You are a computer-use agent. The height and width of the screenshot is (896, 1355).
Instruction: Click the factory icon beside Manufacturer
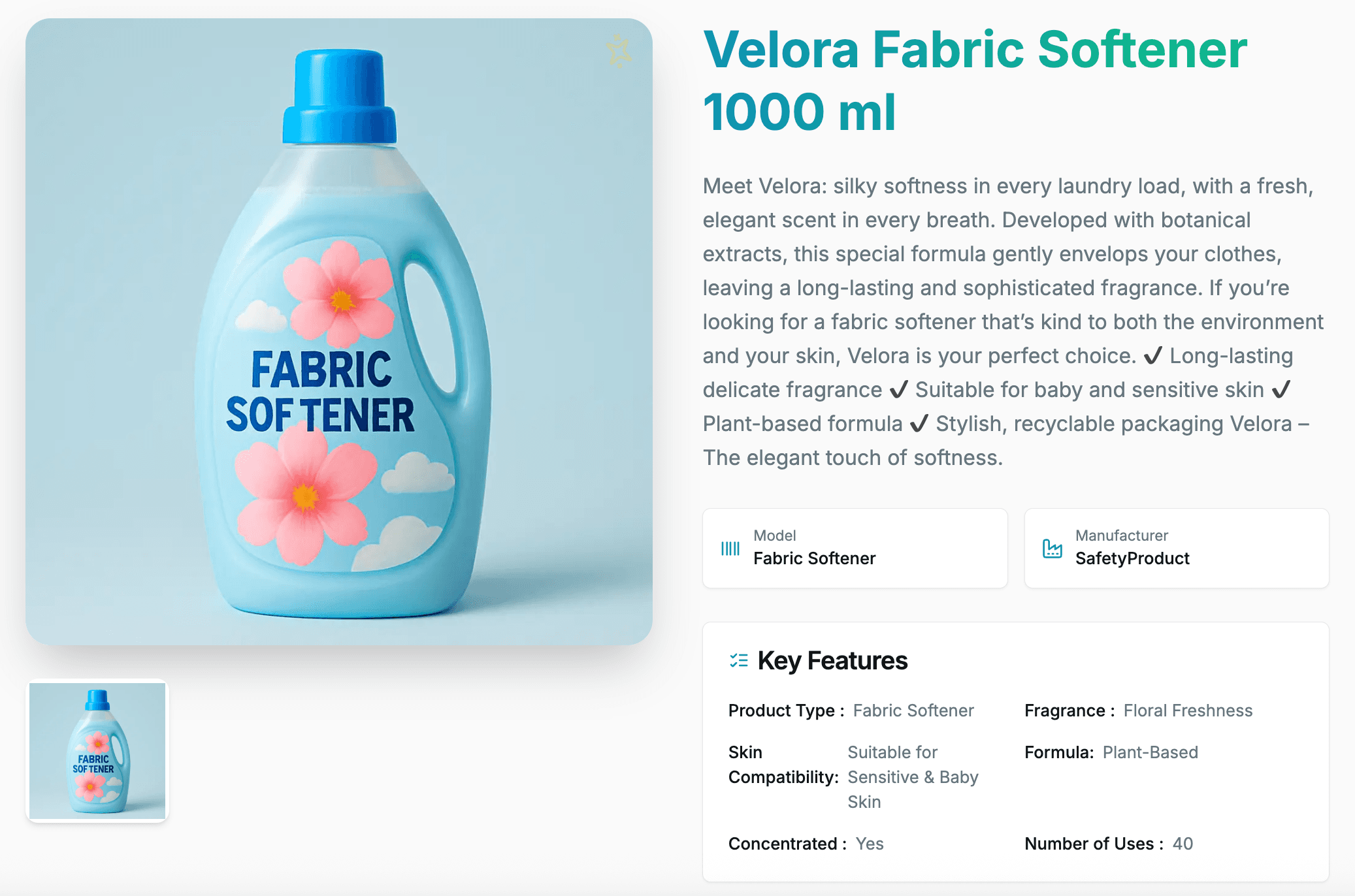(x=1052, y=549)
